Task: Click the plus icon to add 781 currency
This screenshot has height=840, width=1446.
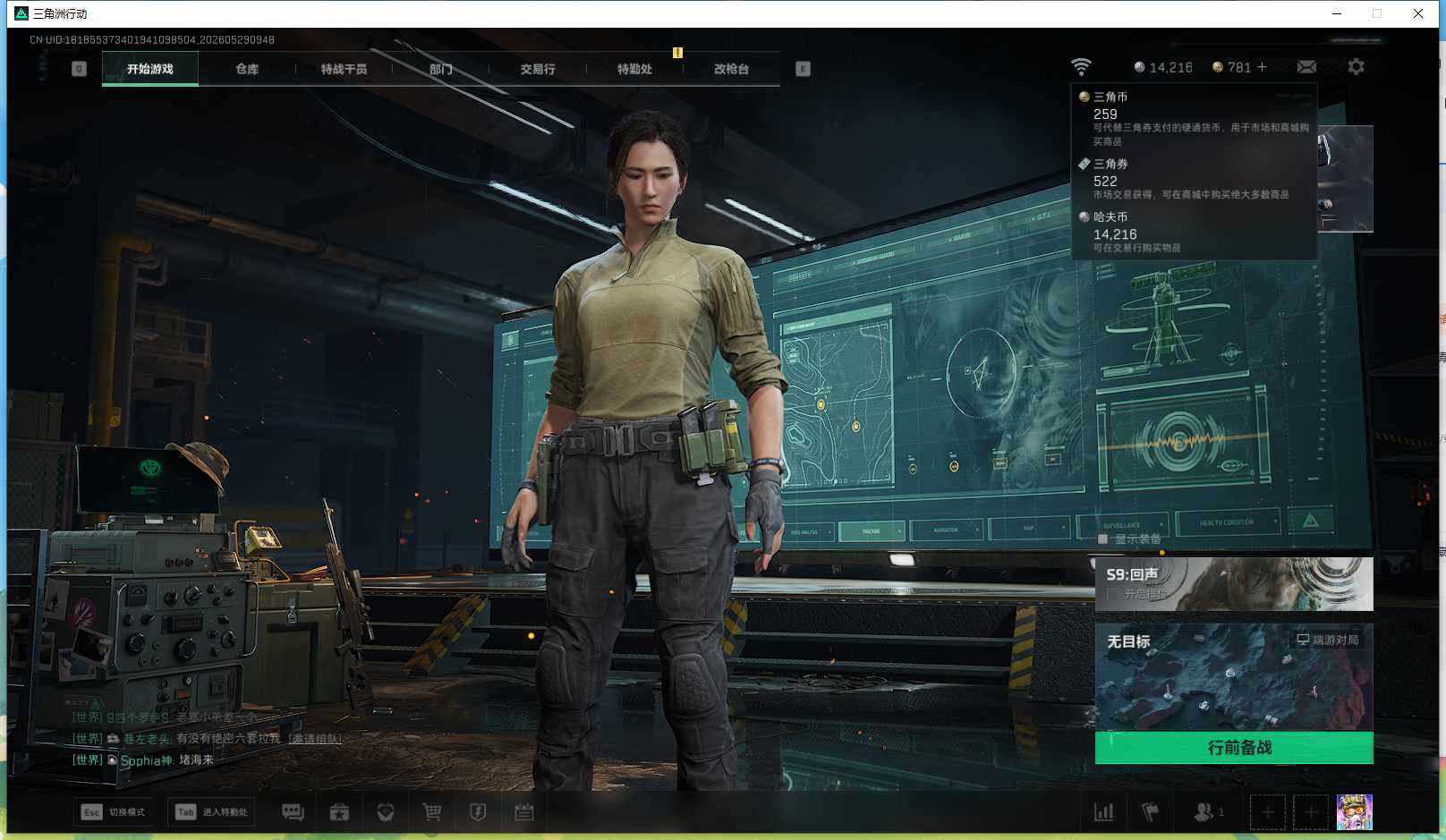Action: 1262,67
